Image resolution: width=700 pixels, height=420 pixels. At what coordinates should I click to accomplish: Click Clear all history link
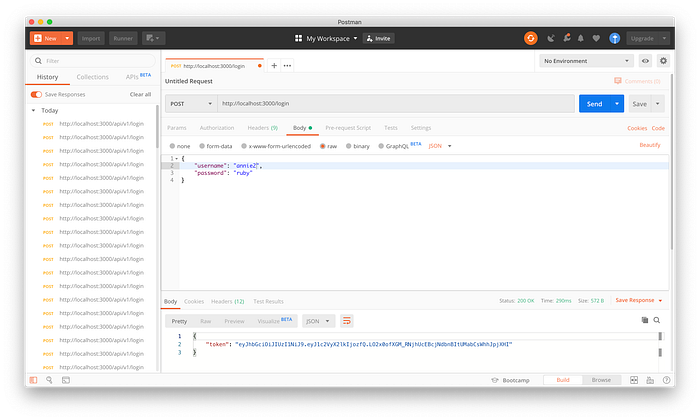pos(140,94)
